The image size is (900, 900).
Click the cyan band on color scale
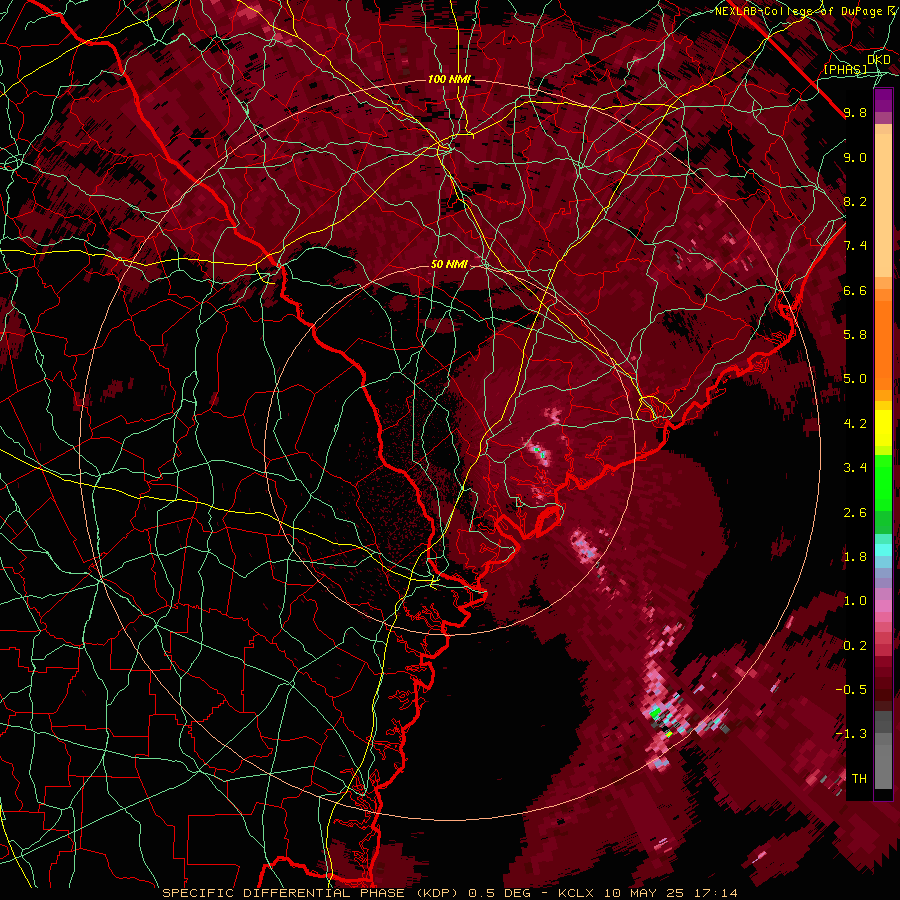coord(883,549)
